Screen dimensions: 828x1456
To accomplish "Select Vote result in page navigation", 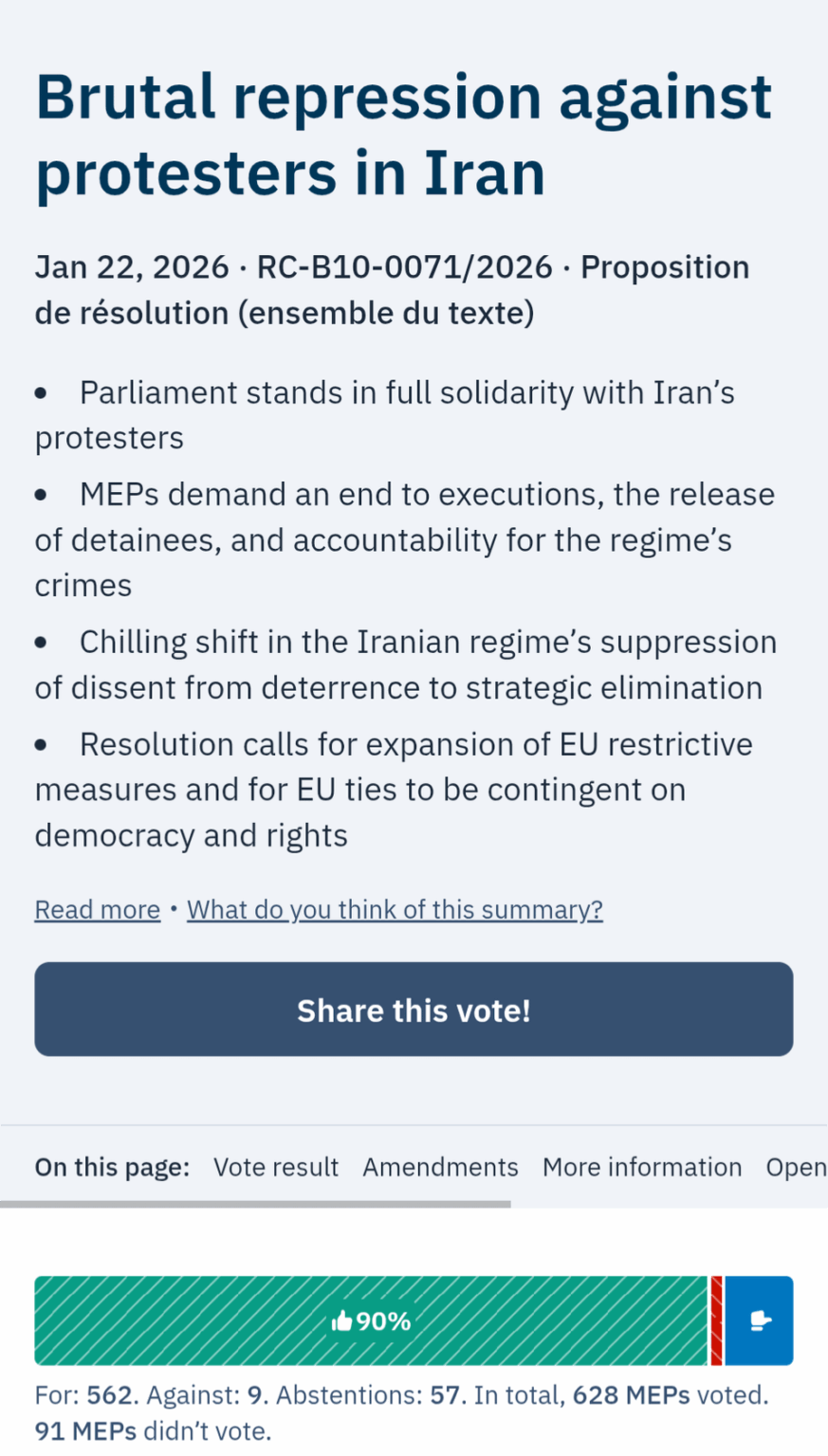I will (276, 1167).
